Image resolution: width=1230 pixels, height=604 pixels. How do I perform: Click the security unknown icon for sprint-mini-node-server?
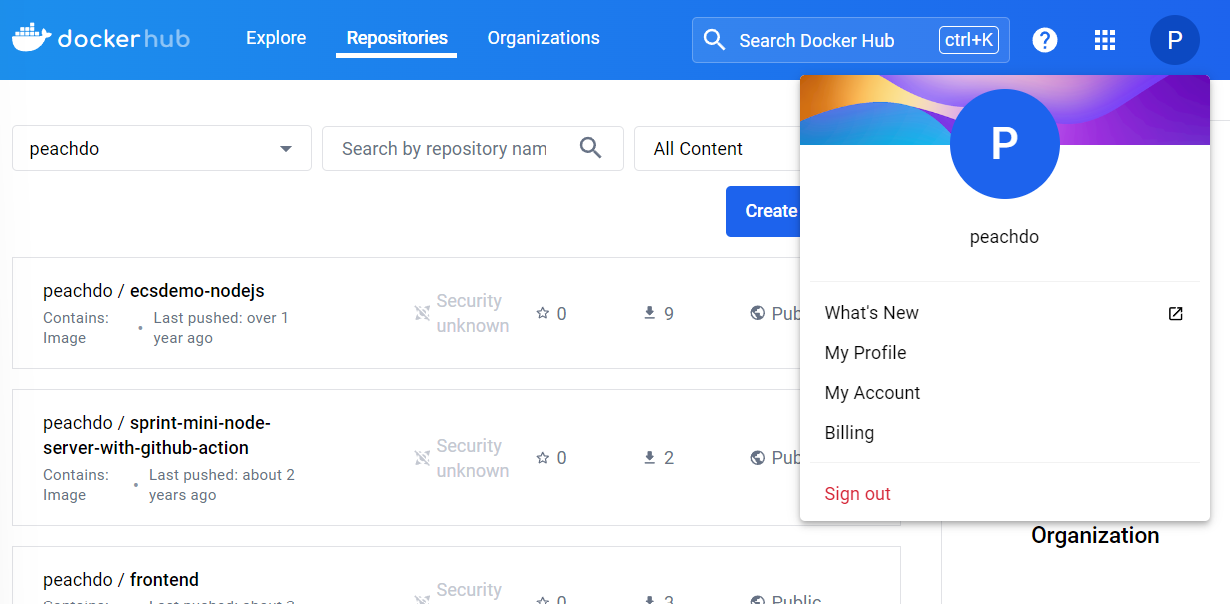(422, 458)
